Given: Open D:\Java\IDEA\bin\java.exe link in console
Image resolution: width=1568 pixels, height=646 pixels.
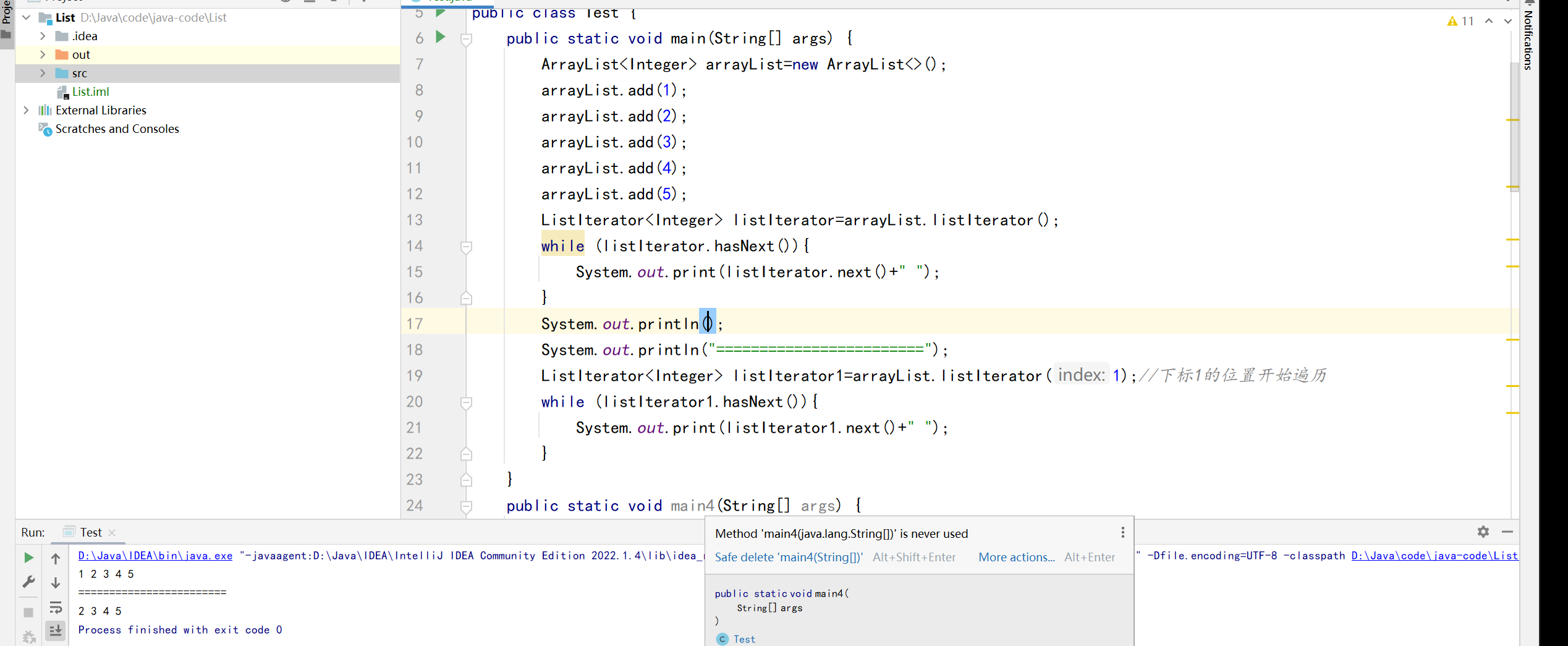Looking at the screenshot, I should pyautogui.click(x=155, y=556).
